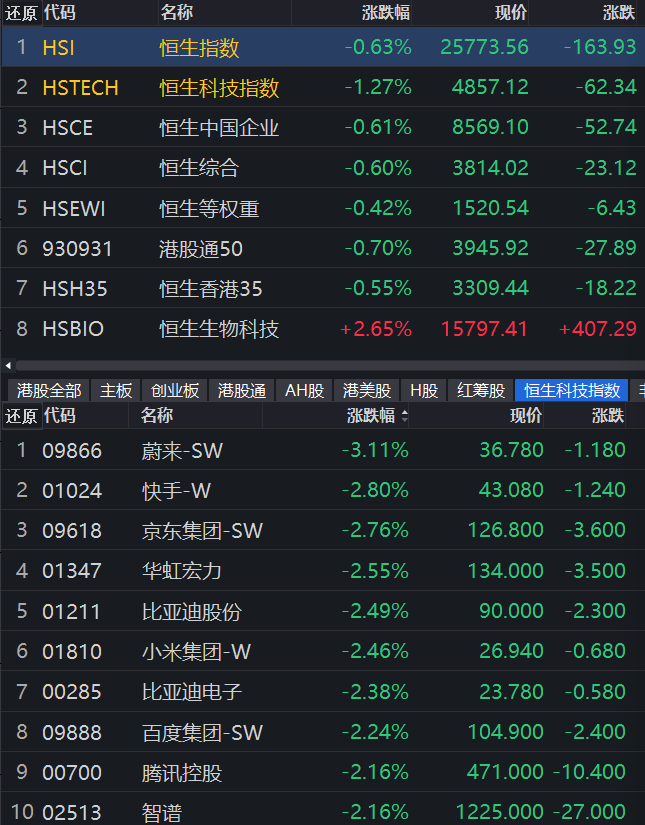Click 蔚来-SW change -3.11%
This screenshot has width=645, height=825.
coord(375,450)
